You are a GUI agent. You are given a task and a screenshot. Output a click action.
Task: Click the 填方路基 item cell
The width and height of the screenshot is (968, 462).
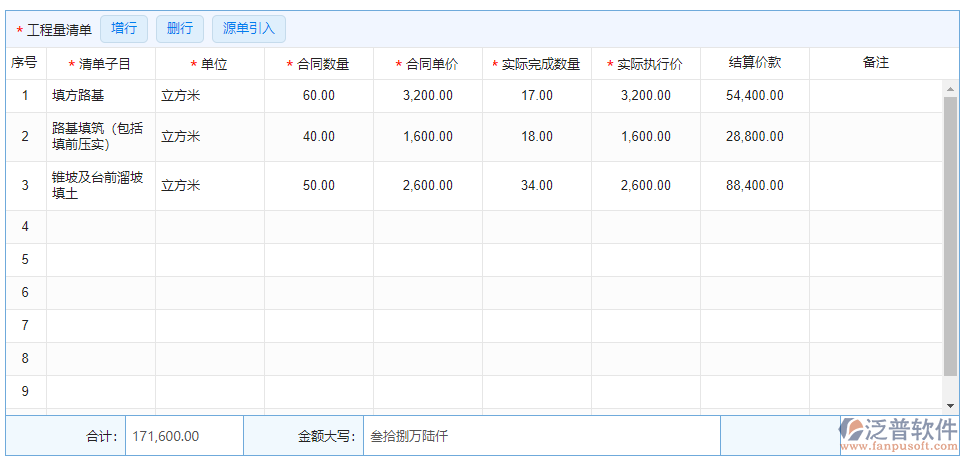101,96
